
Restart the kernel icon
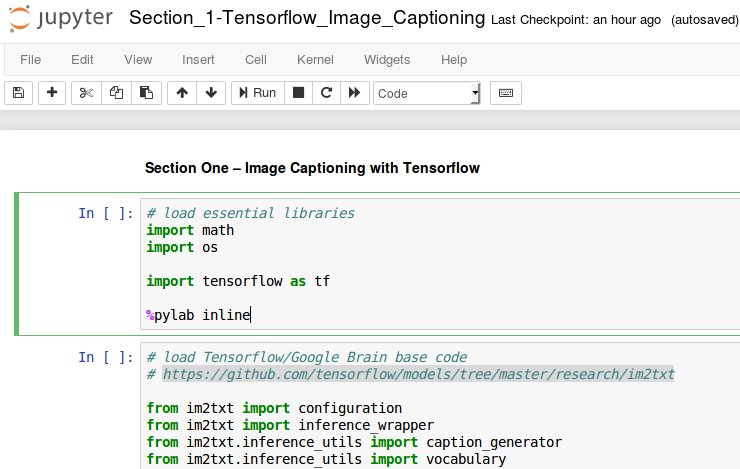[x=325, y=93]
